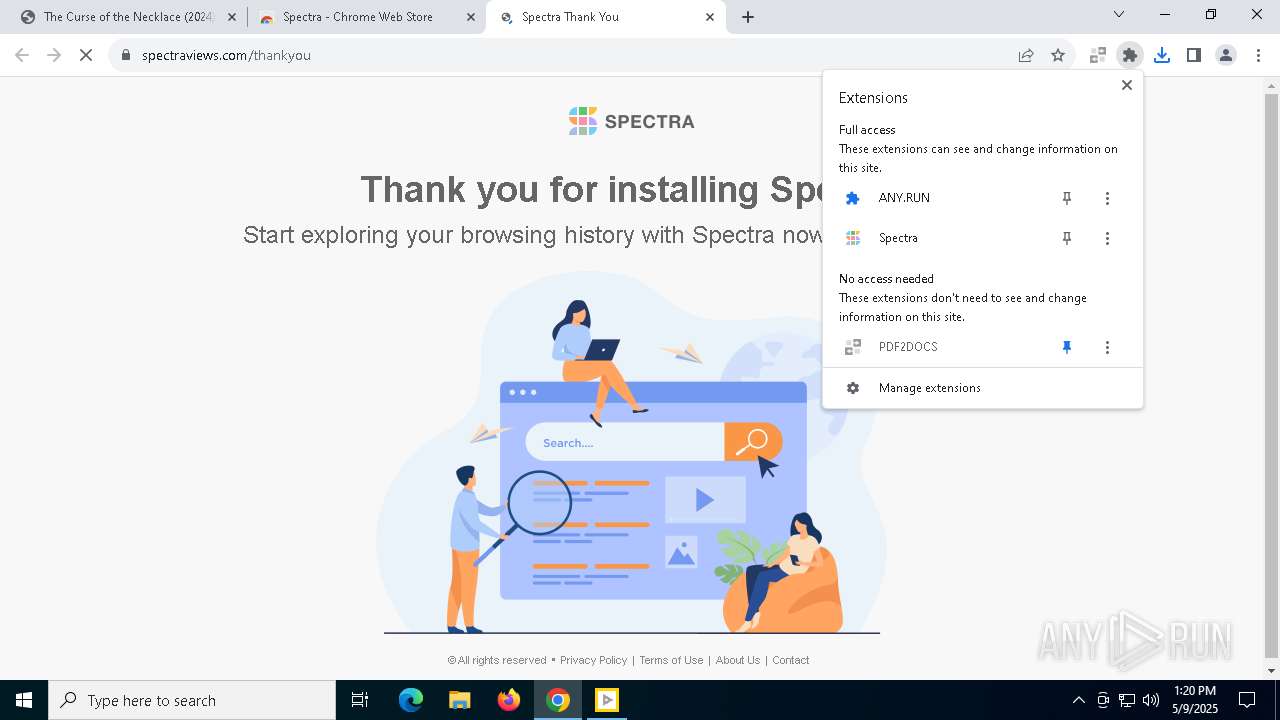The image size is (1280, 720).
Task: Click the taskbar search box
Action: [x=192, y=700]
